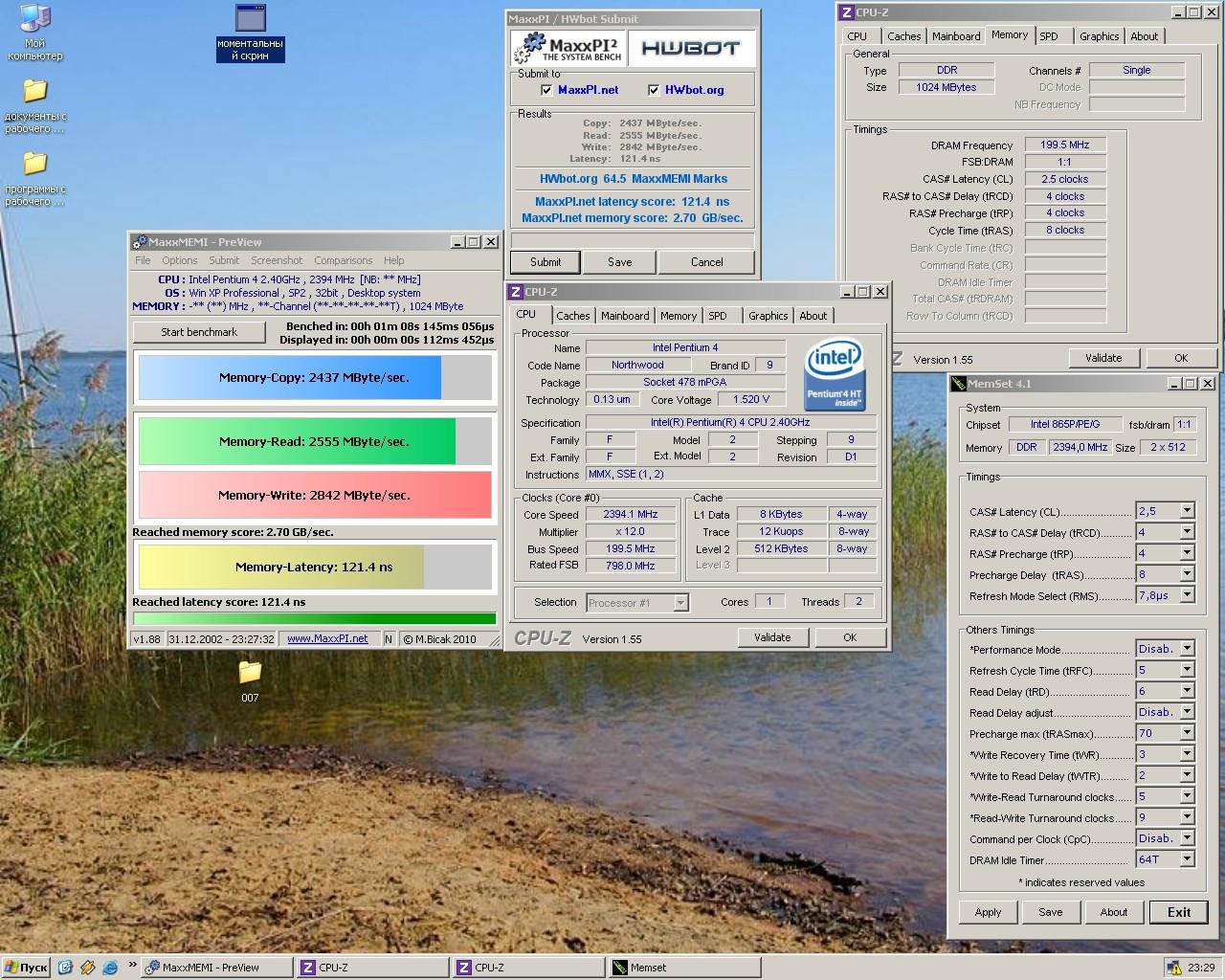
Task: Click the Z icon in CPU-Z Memory window title
Action: click(x=846, y=12)
